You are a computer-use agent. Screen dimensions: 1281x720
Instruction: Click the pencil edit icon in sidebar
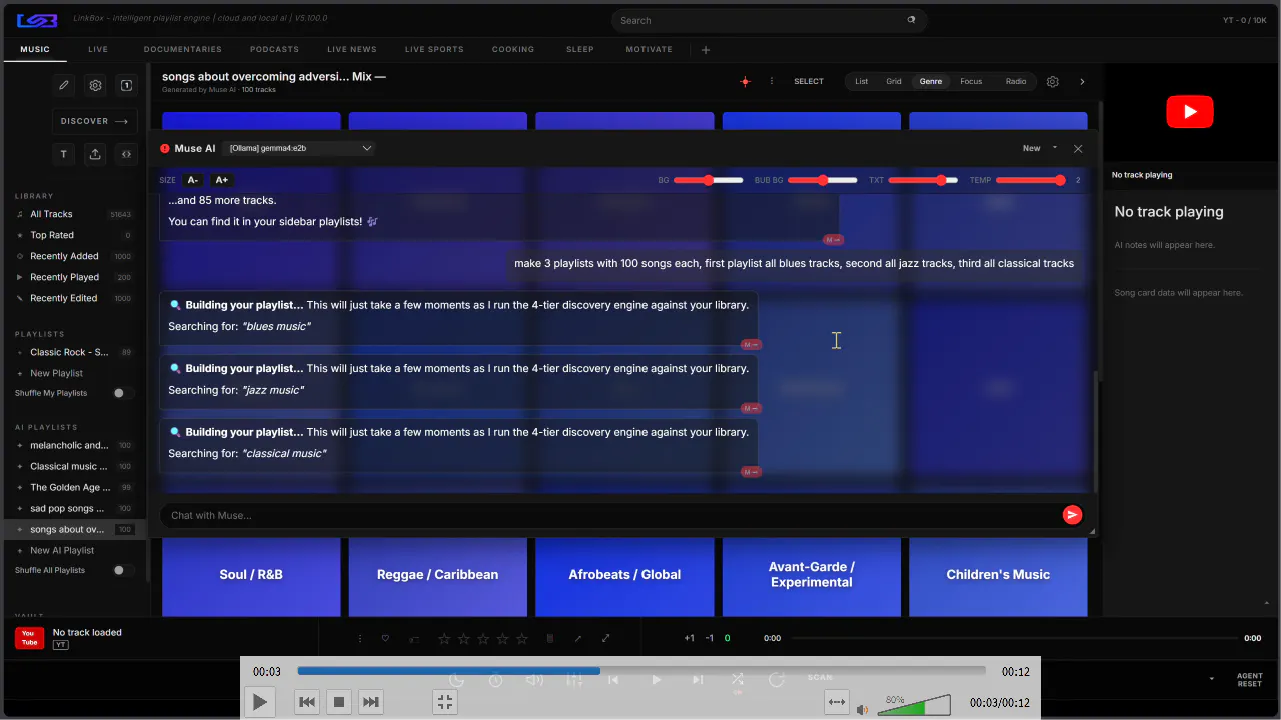(x=64, y=86)
